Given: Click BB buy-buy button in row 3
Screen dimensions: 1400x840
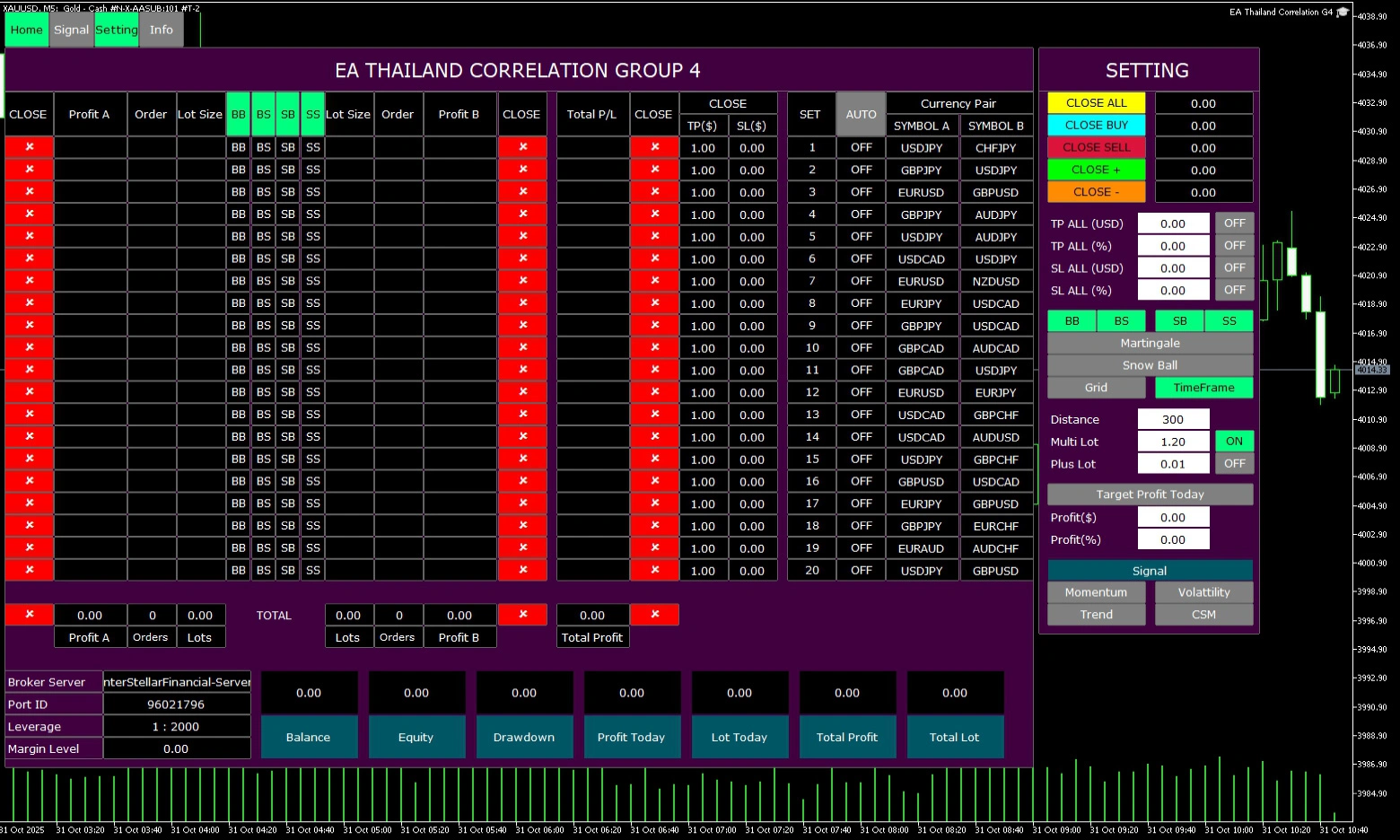Looking at the screenshot, I should pyautogui.click(x=238, y=192).
